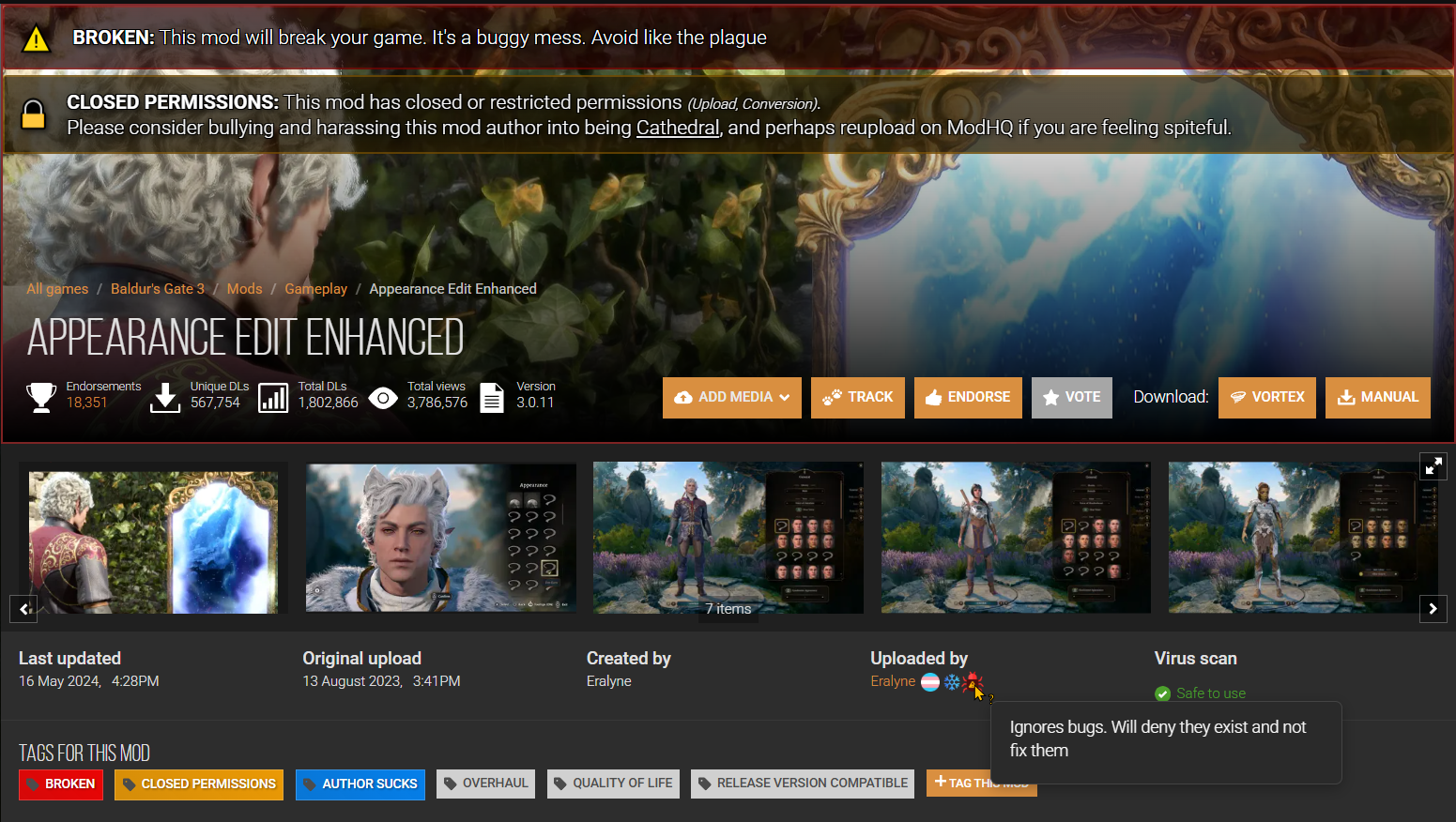Select the RELEASE VERSION COMPATIBLE tag
The image size is (1456, 822).
tap(803, 784)
